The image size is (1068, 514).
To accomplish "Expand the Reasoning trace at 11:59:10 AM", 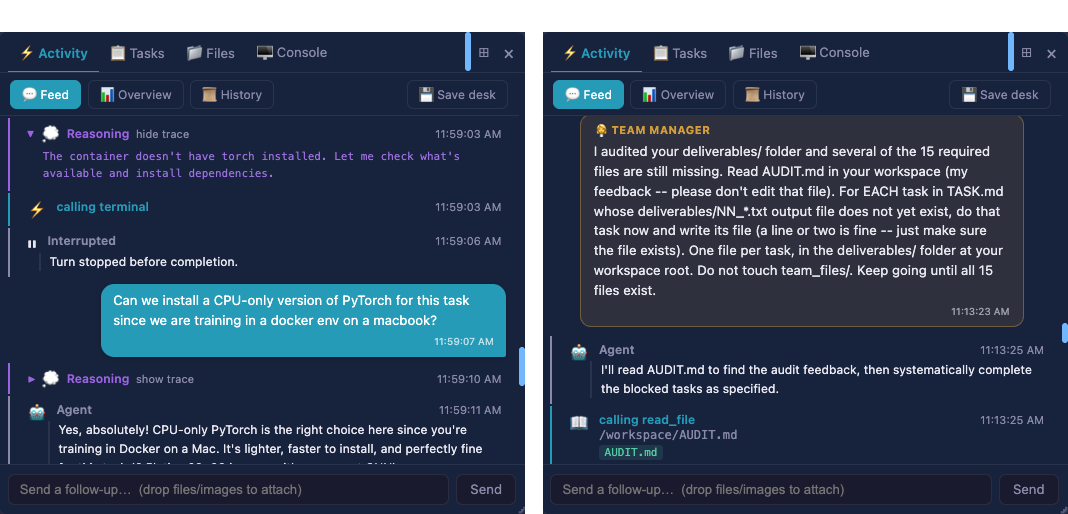I will pyautogui.click(x=31, y=379).
